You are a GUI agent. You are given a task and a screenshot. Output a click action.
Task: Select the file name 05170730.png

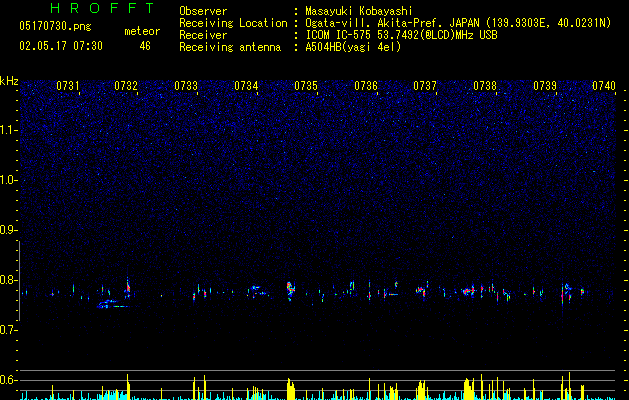tap(55, 27)
